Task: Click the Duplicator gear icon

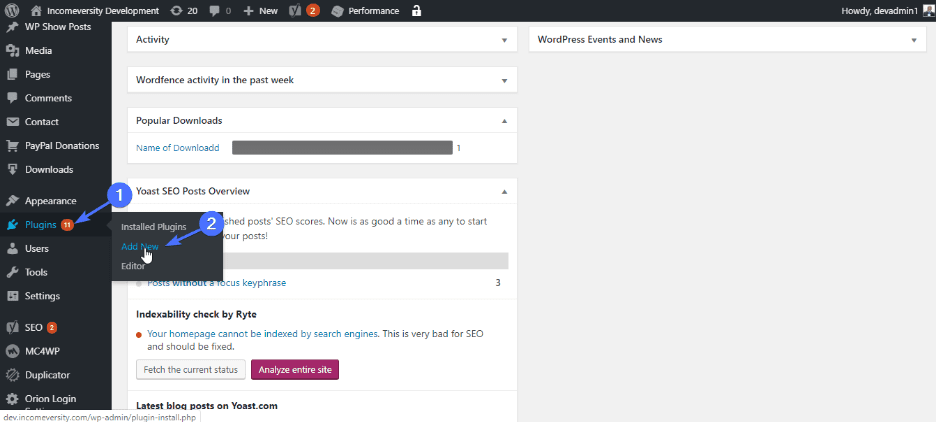Action: point(13,375)
